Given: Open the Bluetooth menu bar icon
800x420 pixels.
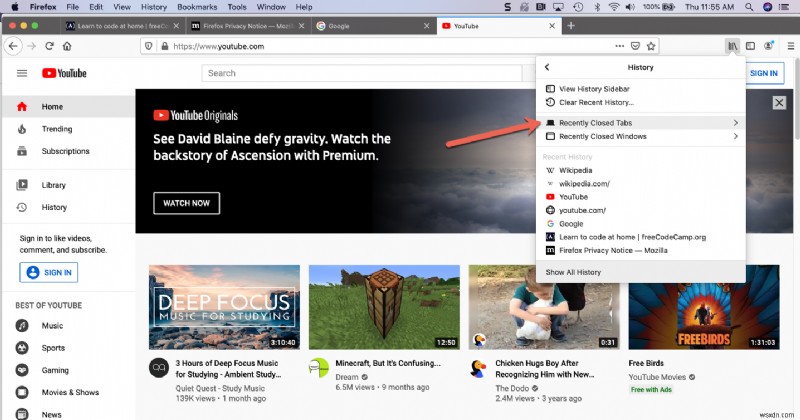Looking at the screenshot, I should (x=597, y=7).
